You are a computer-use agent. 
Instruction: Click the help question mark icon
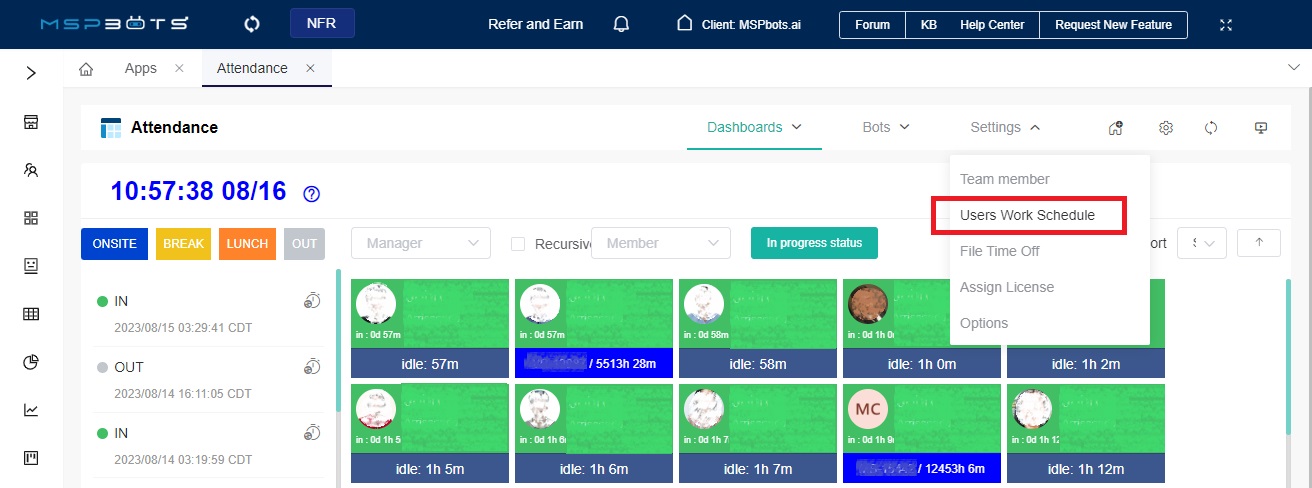click(311, 194)
